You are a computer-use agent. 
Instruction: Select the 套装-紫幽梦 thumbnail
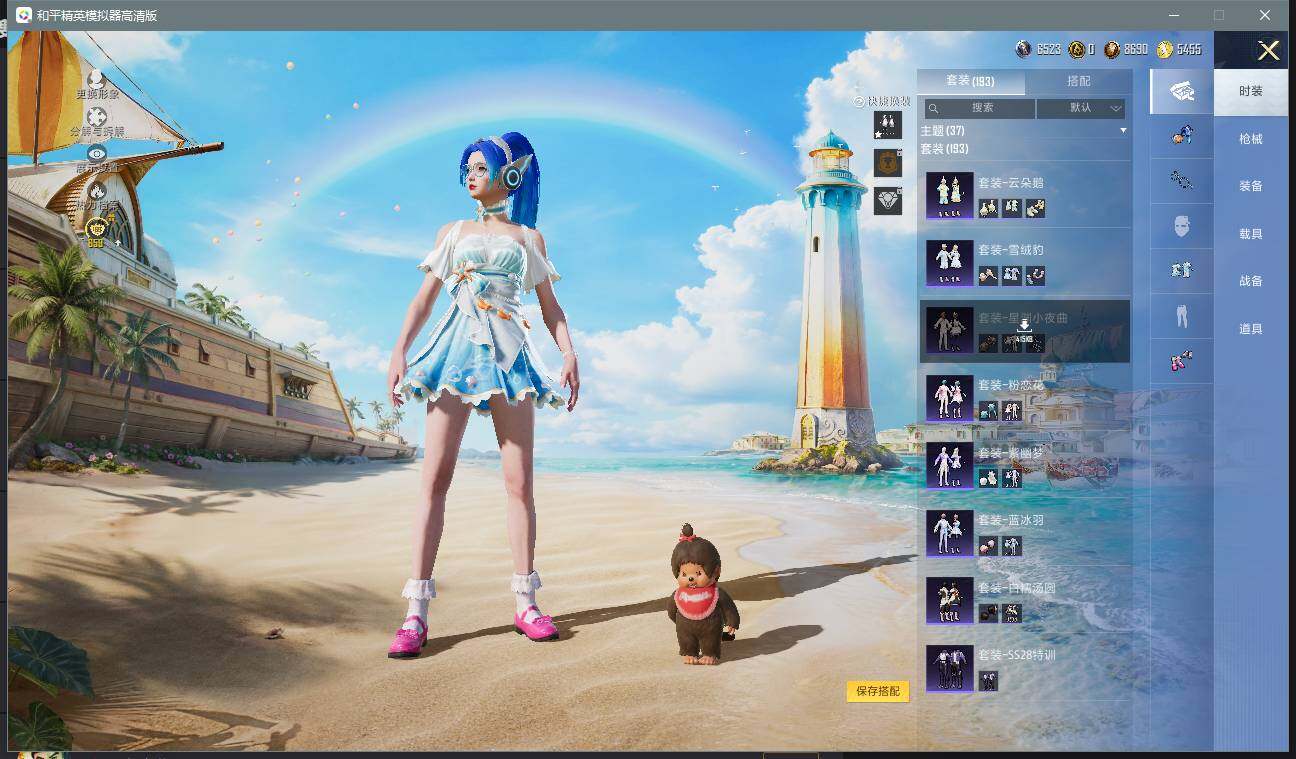pyautogui.click(x=949, y=465)
